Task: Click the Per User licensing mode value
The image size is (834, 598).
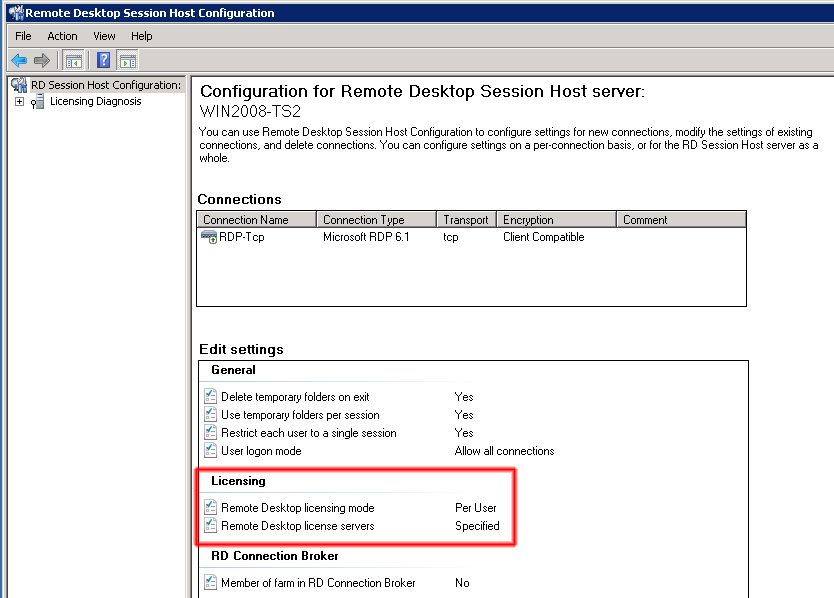Action: (476, 508)
